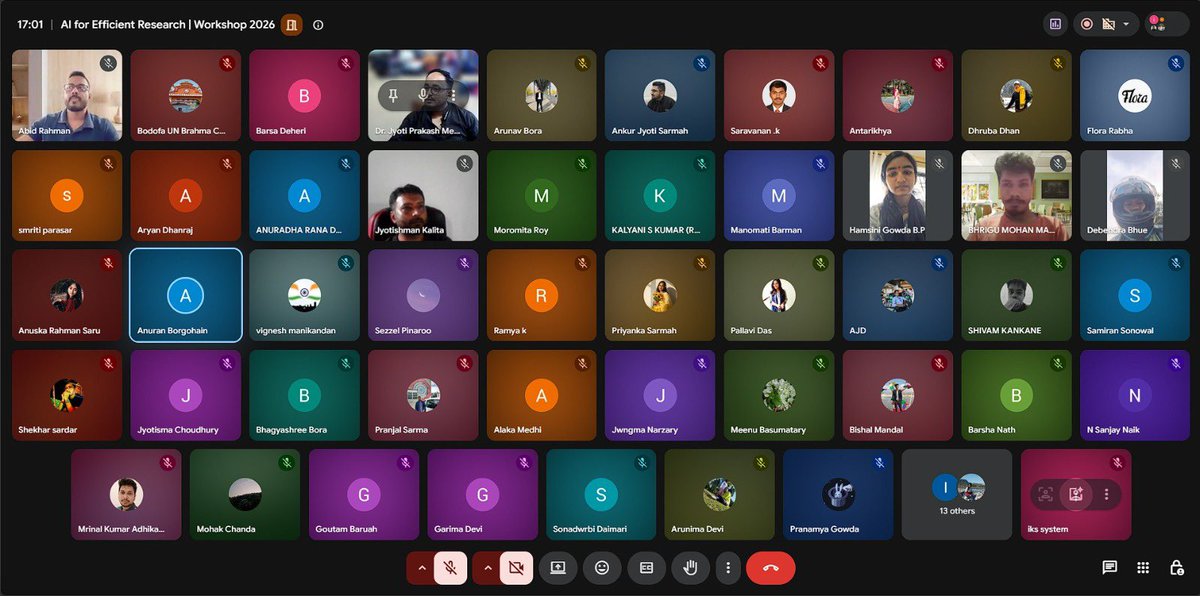
Task: Toggle the microphone mute button
Action: 451,568
